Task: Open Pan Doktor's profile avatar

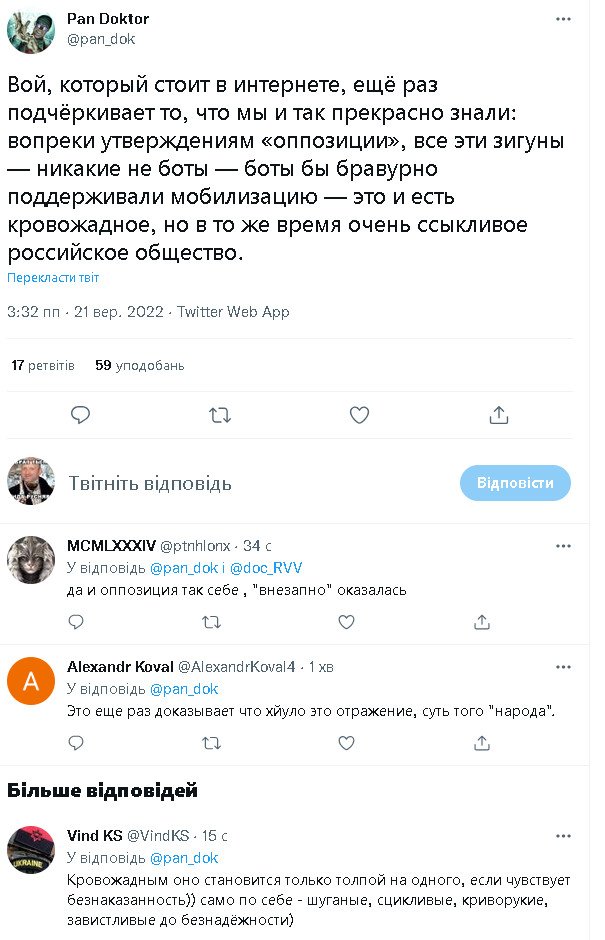Action: (x=31, y=30)
